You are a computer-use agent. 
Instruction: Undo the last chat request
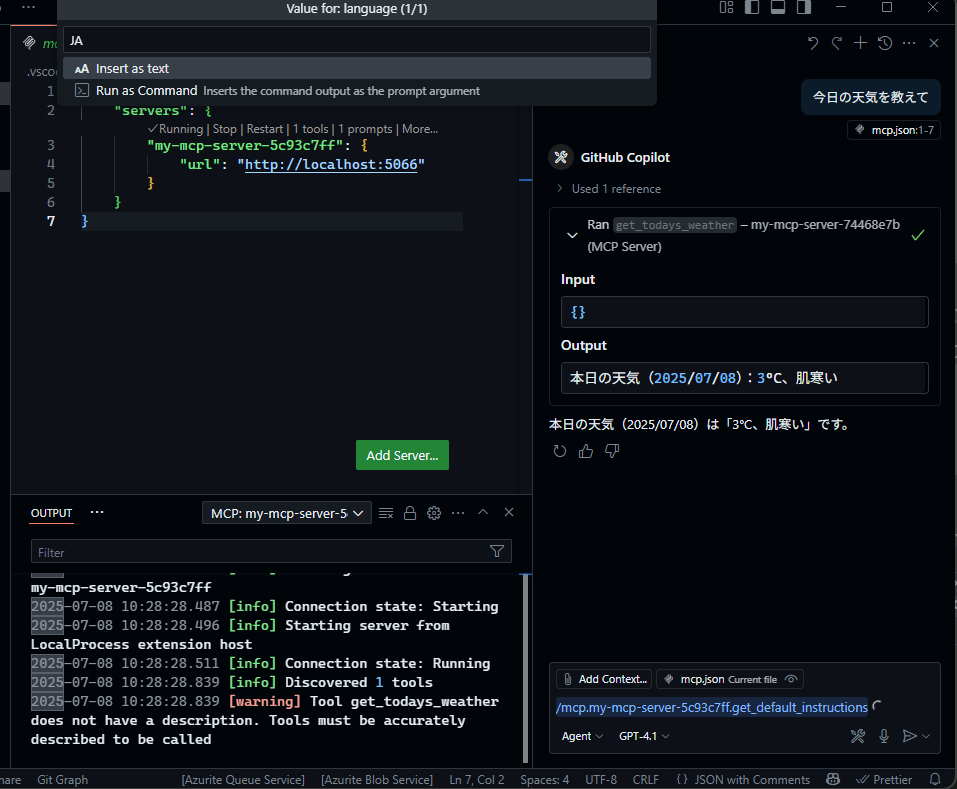click(x=812, y=43)
